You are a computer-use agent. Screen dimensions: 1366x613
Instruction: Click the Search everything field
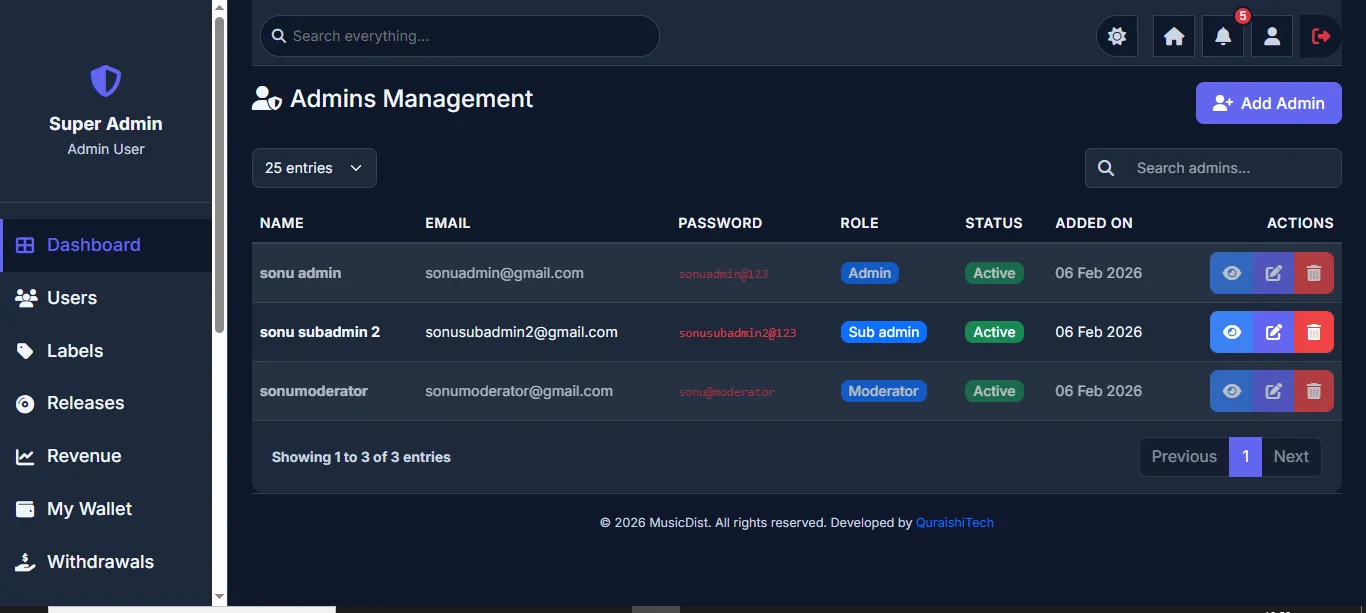point(460,36)
